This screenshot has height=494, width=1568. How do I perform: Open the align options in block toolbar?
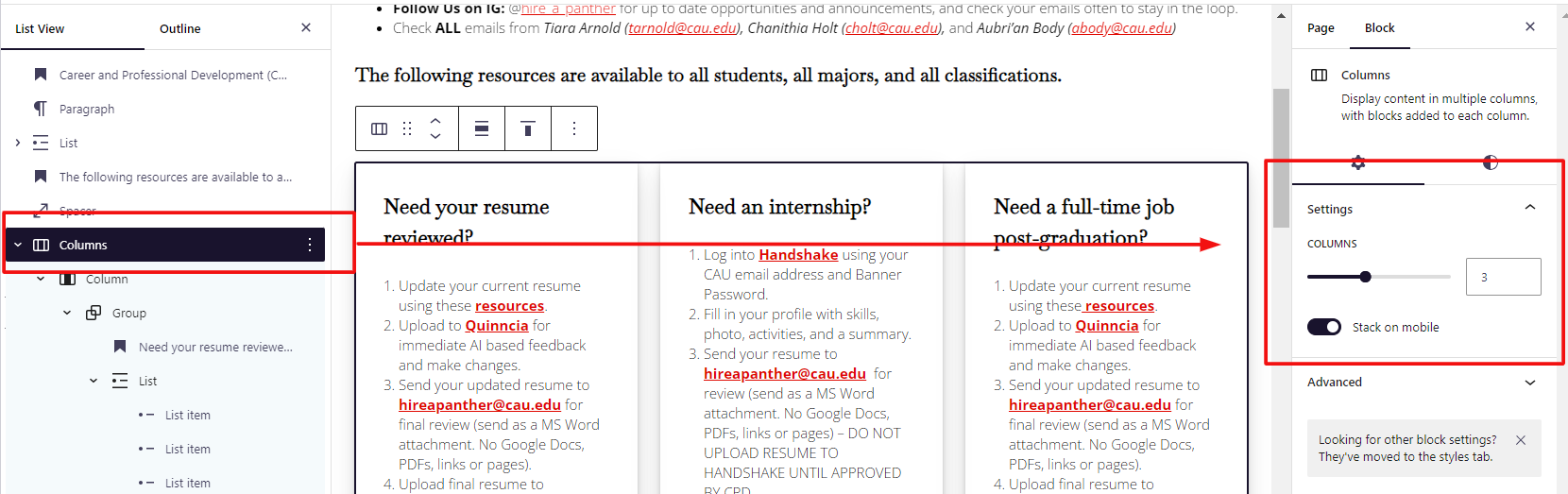click(482, 128)
